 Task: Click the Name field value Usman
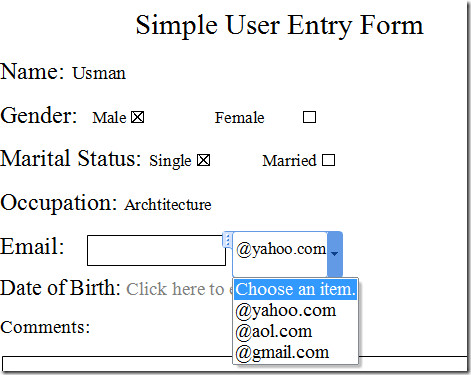click(99, 73)
